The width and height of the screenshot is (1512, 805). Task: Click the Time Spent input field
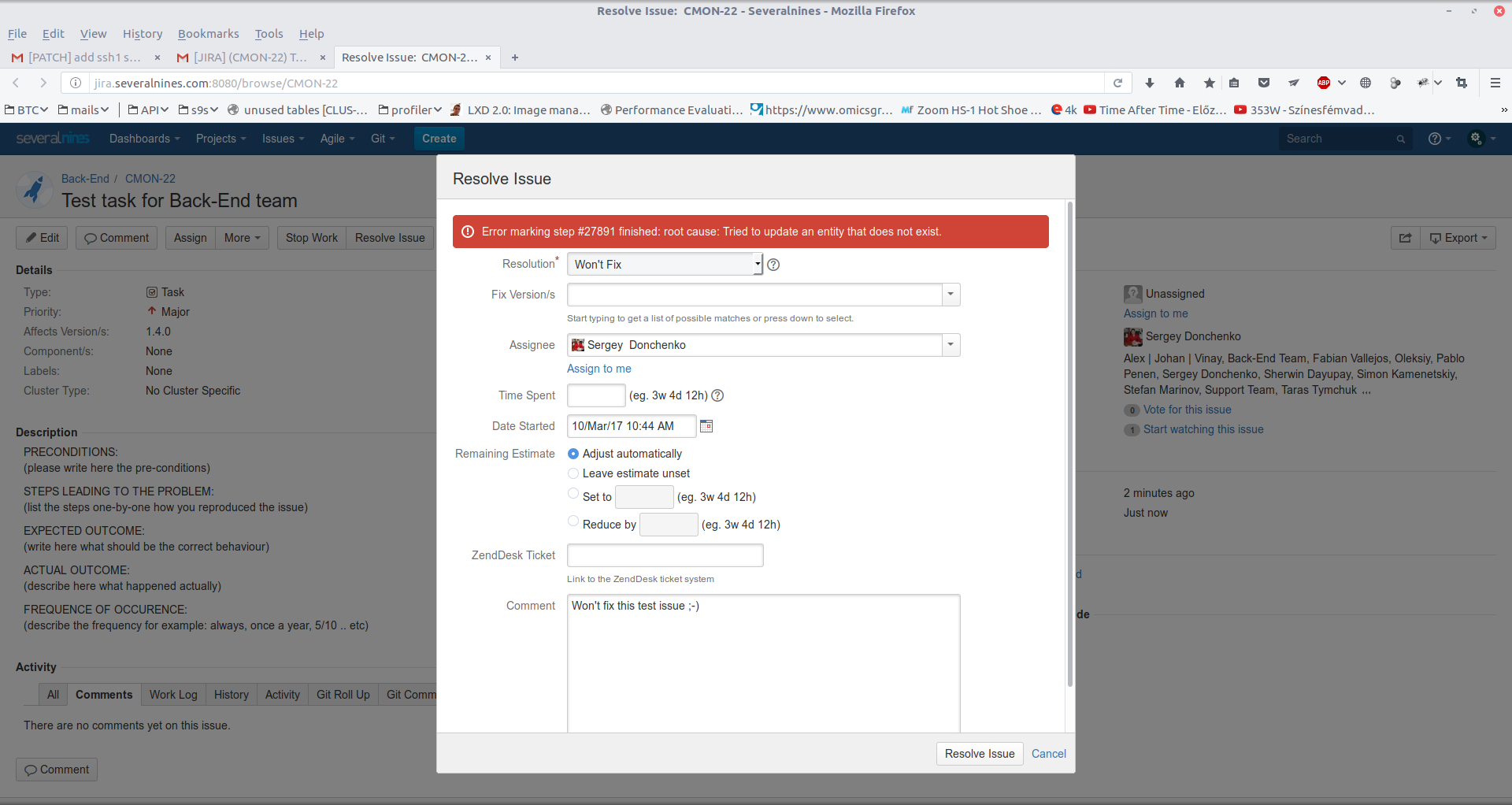pyautogui.click(x=596, y=395)
